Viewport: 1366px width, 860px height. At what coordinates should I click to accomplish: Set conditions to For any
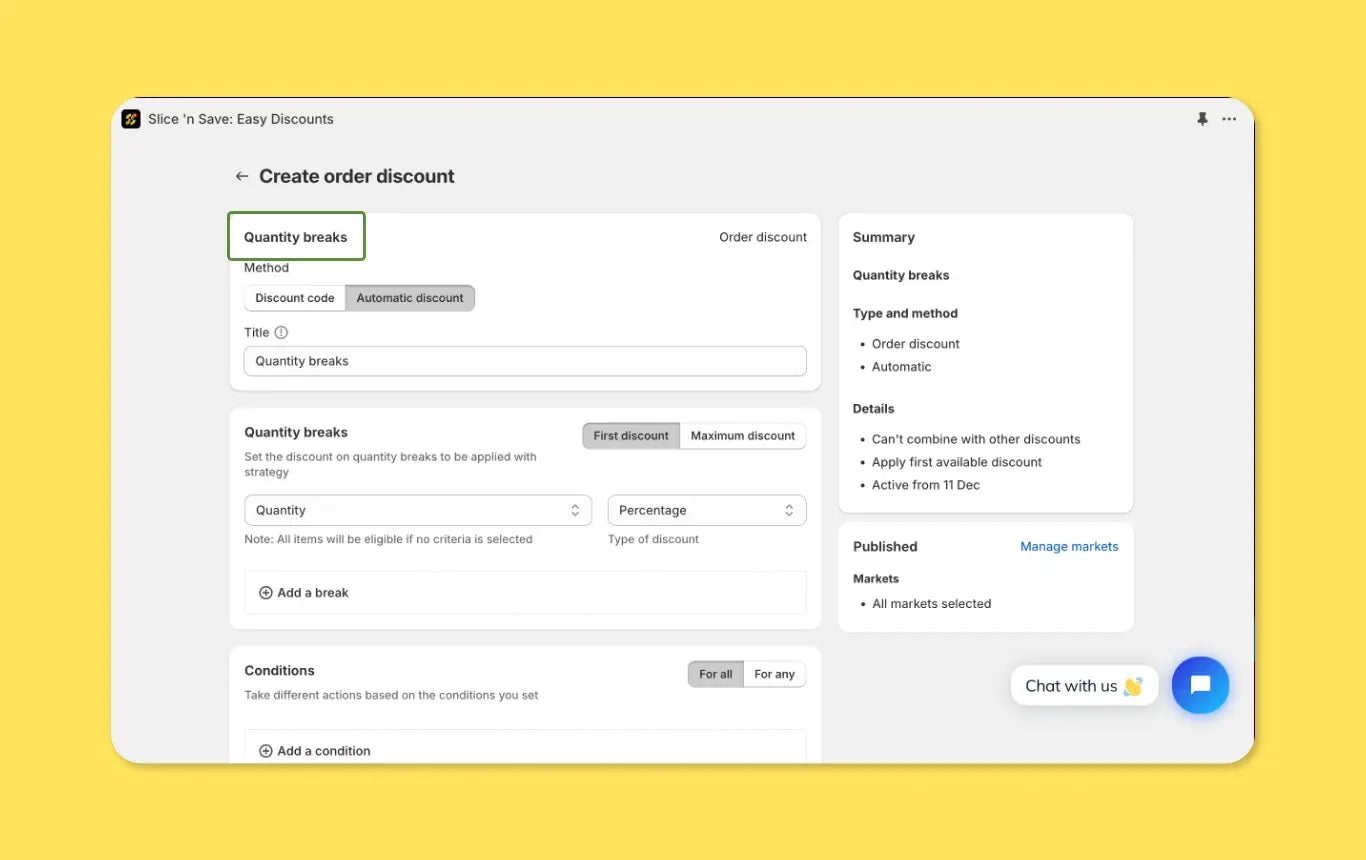[x=774, y=674]
